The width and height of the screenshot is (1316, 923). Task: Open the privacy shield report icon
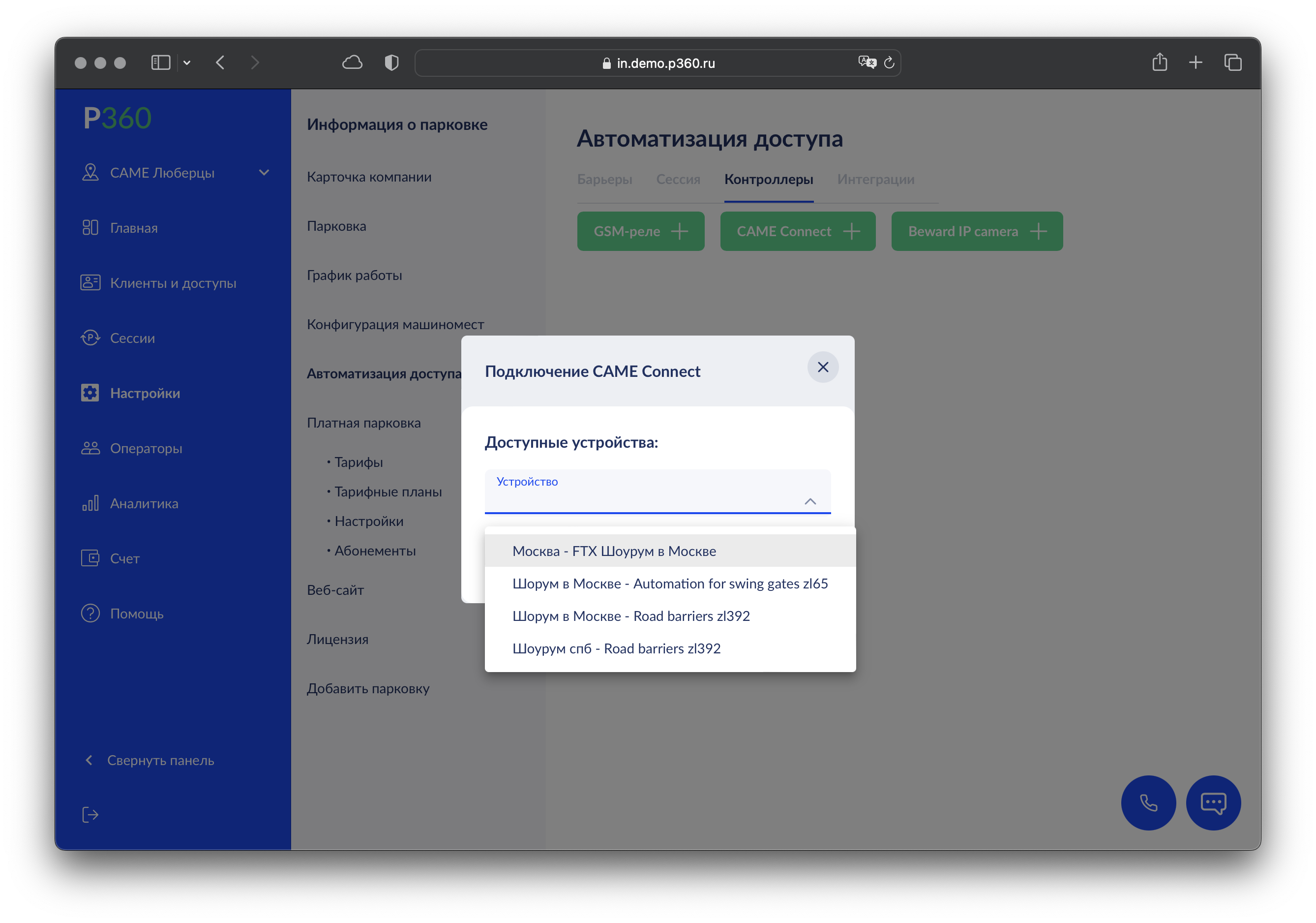391,62
